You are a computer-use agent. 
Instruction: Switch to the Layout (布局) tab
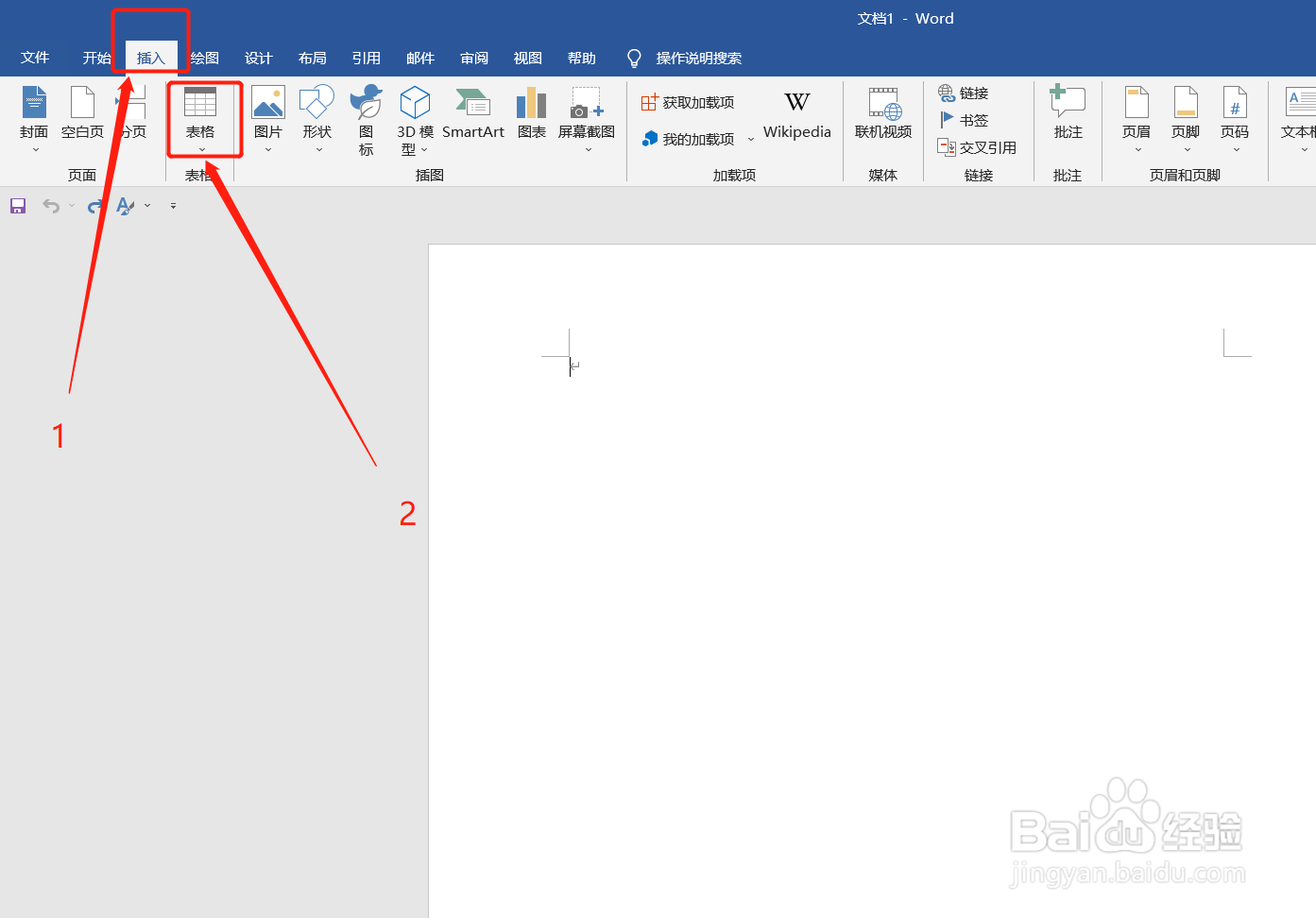point(313,58)
